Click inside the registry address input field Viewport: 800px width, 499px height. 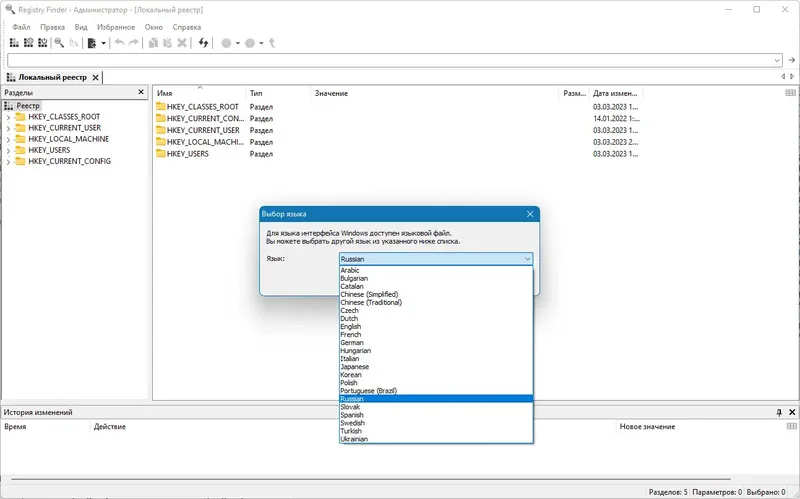(x=390, y=60)
